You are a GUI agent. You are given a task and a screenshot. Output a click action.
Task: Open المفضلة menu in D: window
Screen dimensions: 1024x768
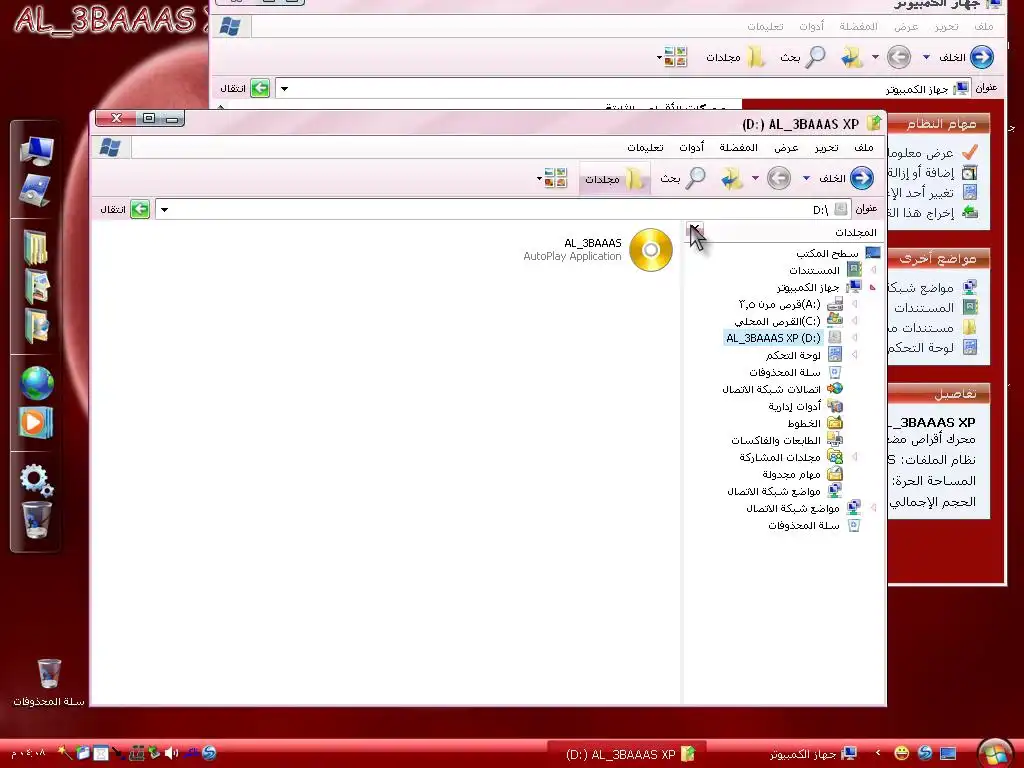pos(739,148)
